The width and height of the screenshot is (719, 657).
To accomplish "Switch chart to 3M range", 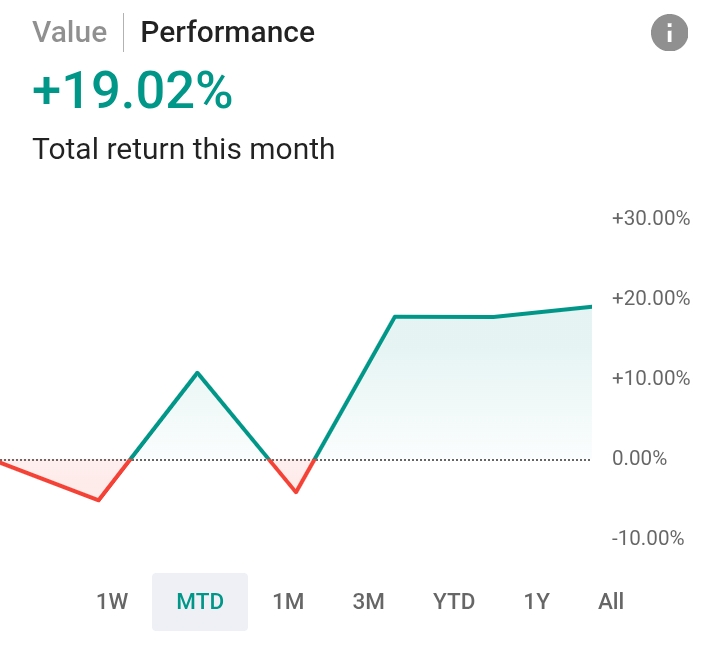I will [368, 602].
